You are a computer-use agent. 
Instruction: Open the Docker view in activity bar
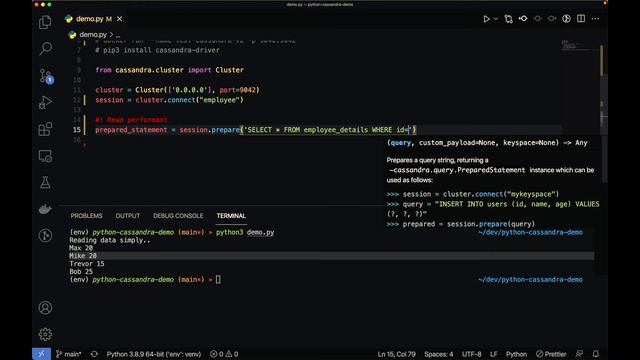[45, 209]
